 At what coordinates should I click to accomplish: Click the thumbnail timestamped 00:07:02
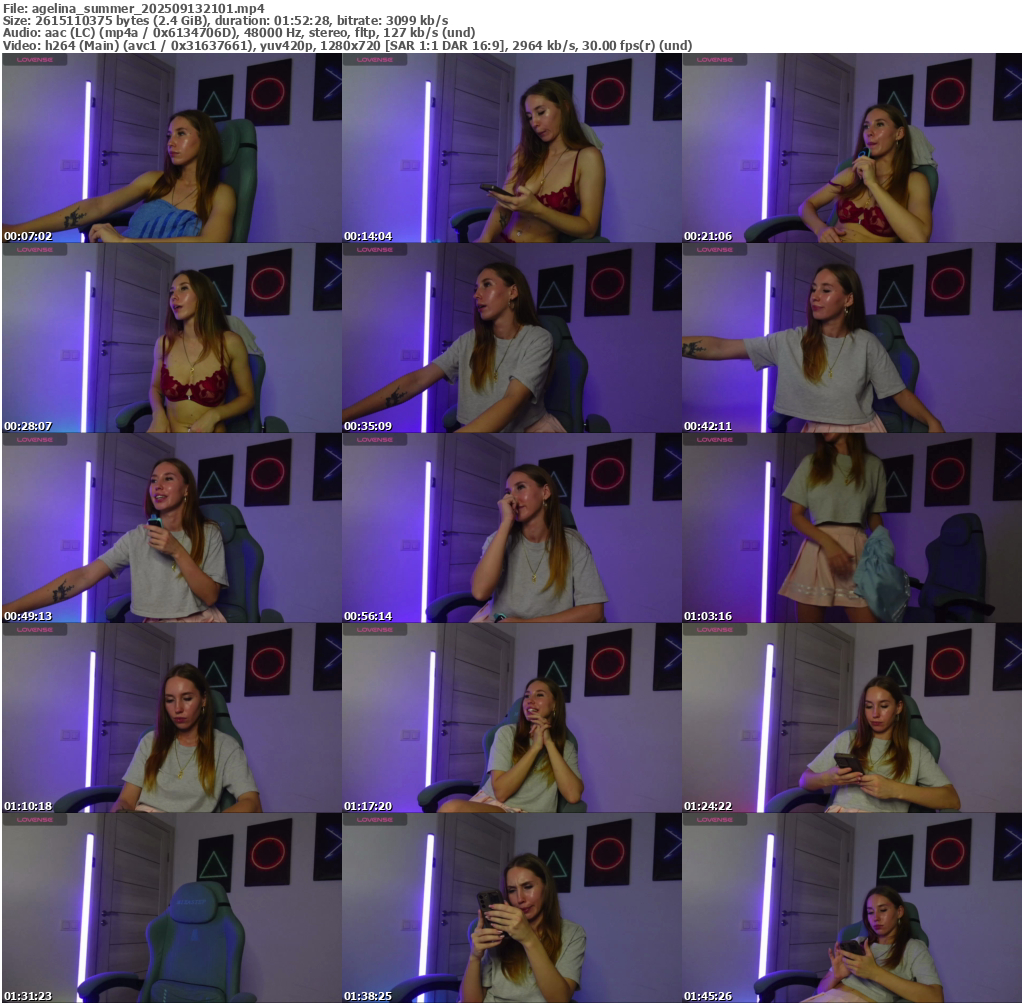171,148
